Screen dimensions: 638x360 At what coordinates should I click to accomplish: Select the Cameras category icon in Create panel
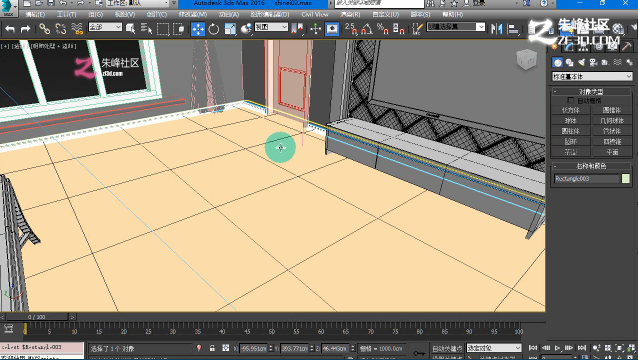click(x=593, y=62)
